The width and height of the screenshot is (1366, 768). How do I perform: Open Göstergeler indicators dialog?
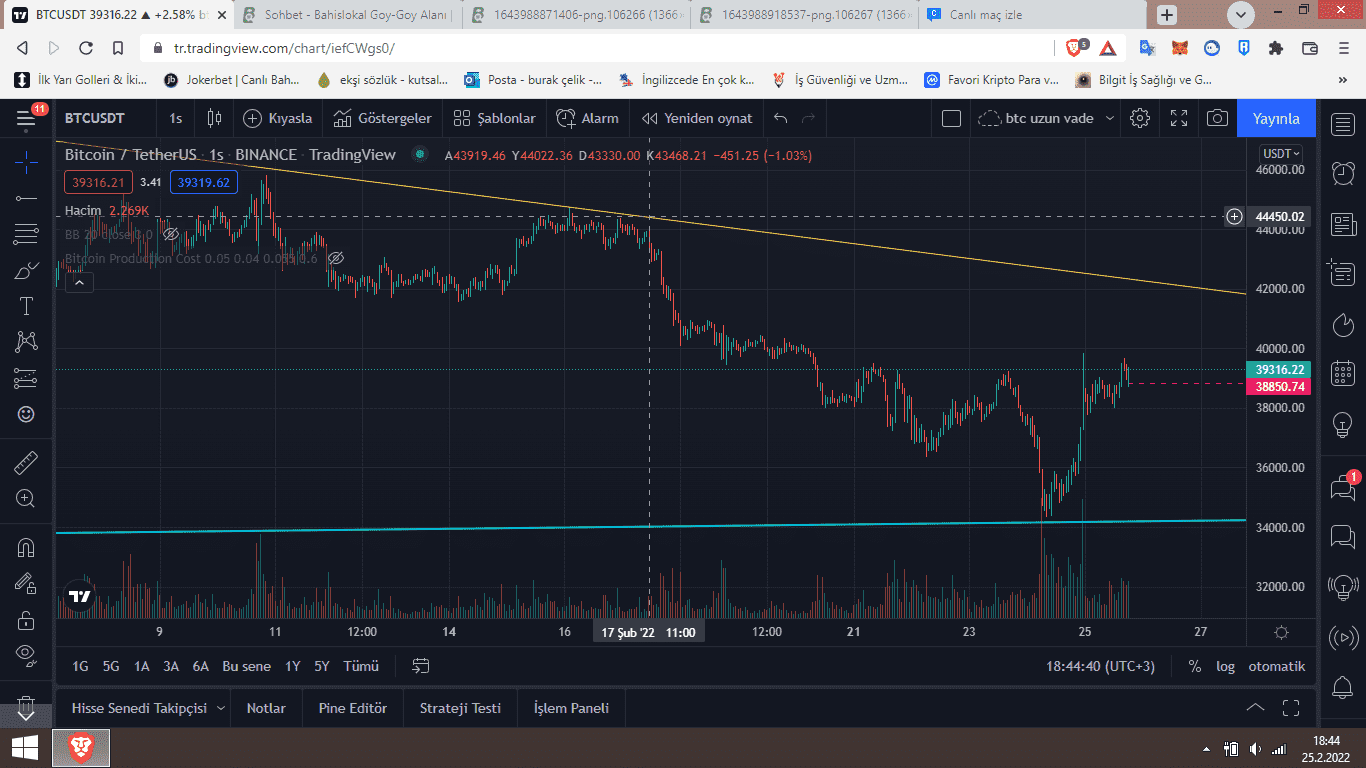(383, 118)
